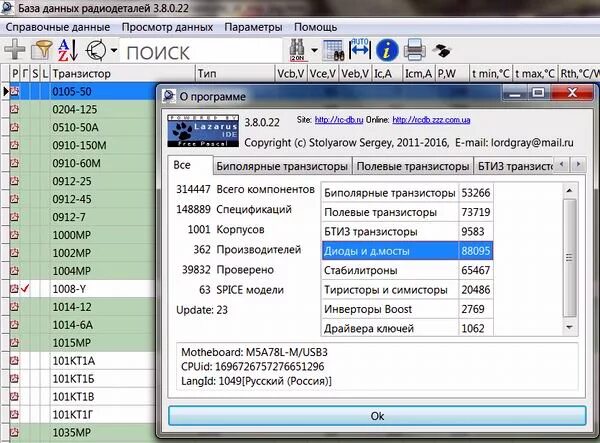Expand the transistor type dropdown arrow
This screenshot has width=600, height=443.
click(114, 50)
